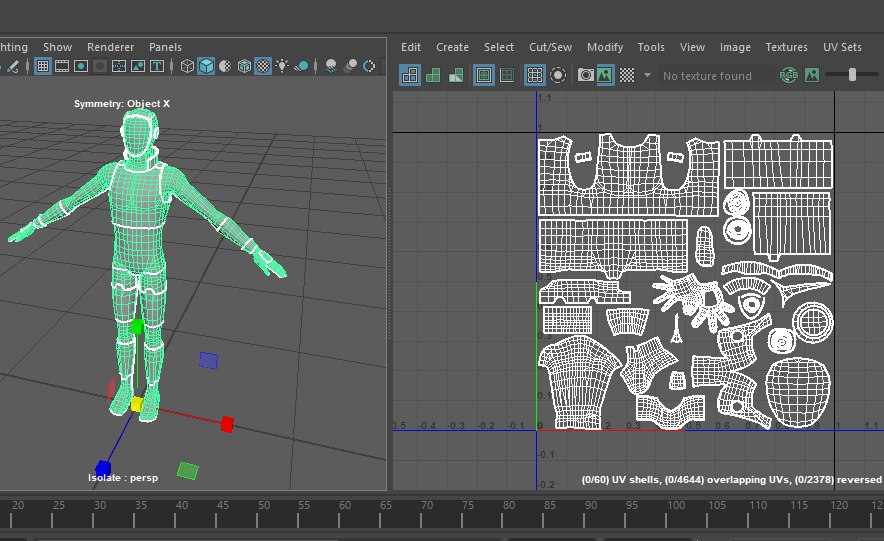The width and height of the screenshot is (884, 541).
Task: Open the Show menu in viewport panel
Action: tap(58, 47)
